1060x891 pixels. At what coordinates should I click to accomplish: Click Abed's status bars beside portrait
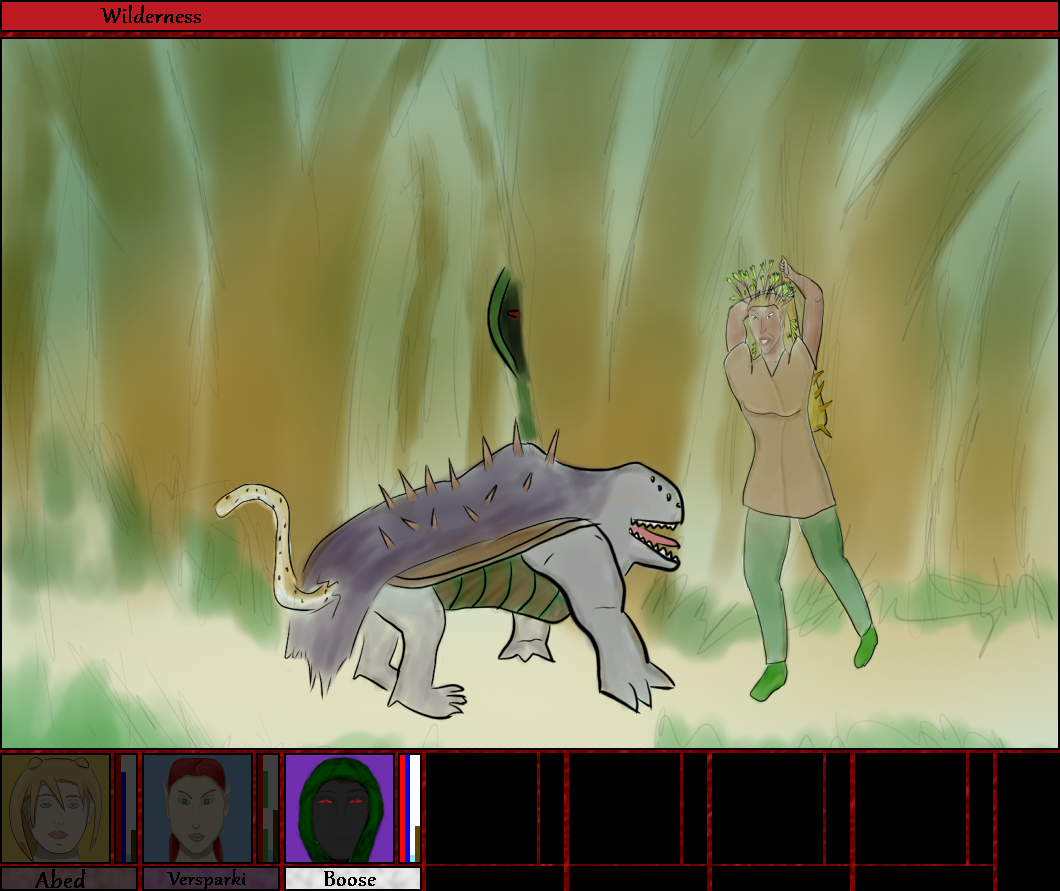126,808
